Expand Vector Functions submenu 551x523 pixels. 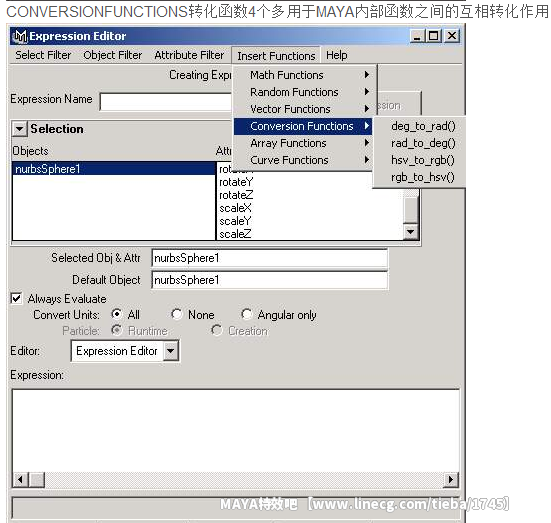point(303,109)
